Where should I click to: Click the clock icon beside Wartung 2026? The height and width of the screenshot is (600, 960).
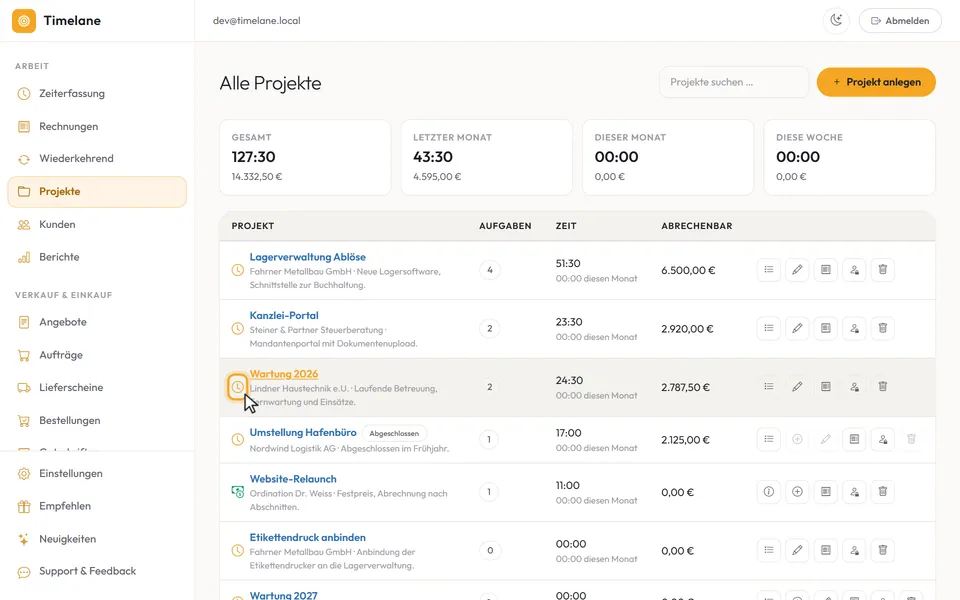coord(238,387)
